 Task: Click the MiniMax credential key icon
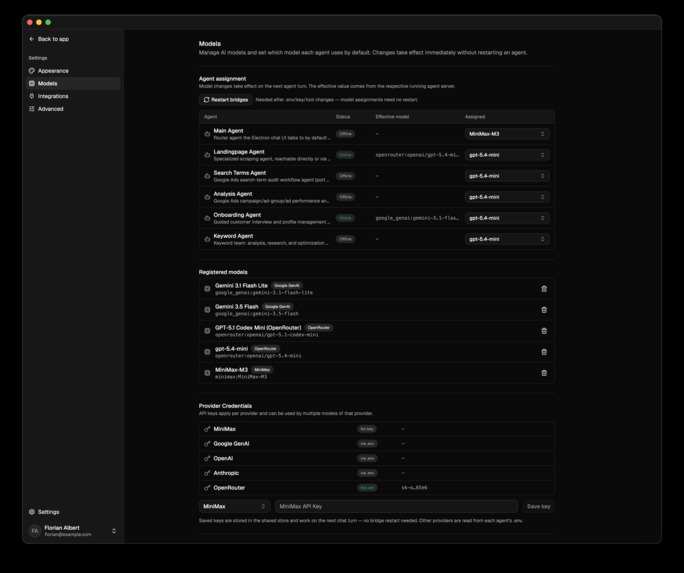(207, 429)
